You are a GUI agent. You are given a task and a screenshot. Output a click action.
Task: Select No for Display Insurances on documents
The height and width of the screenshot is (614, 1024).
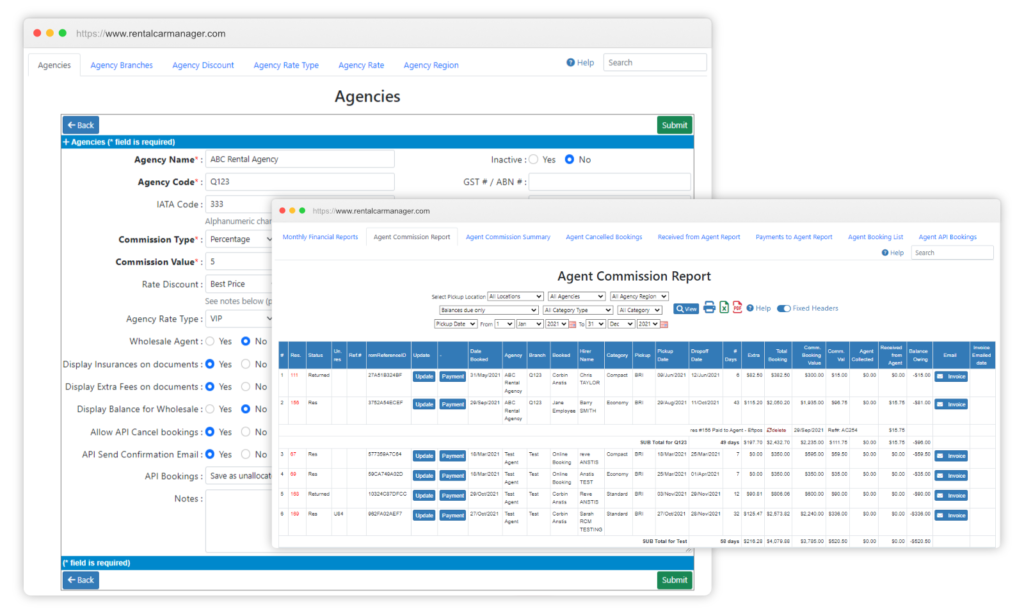point(246,364)
